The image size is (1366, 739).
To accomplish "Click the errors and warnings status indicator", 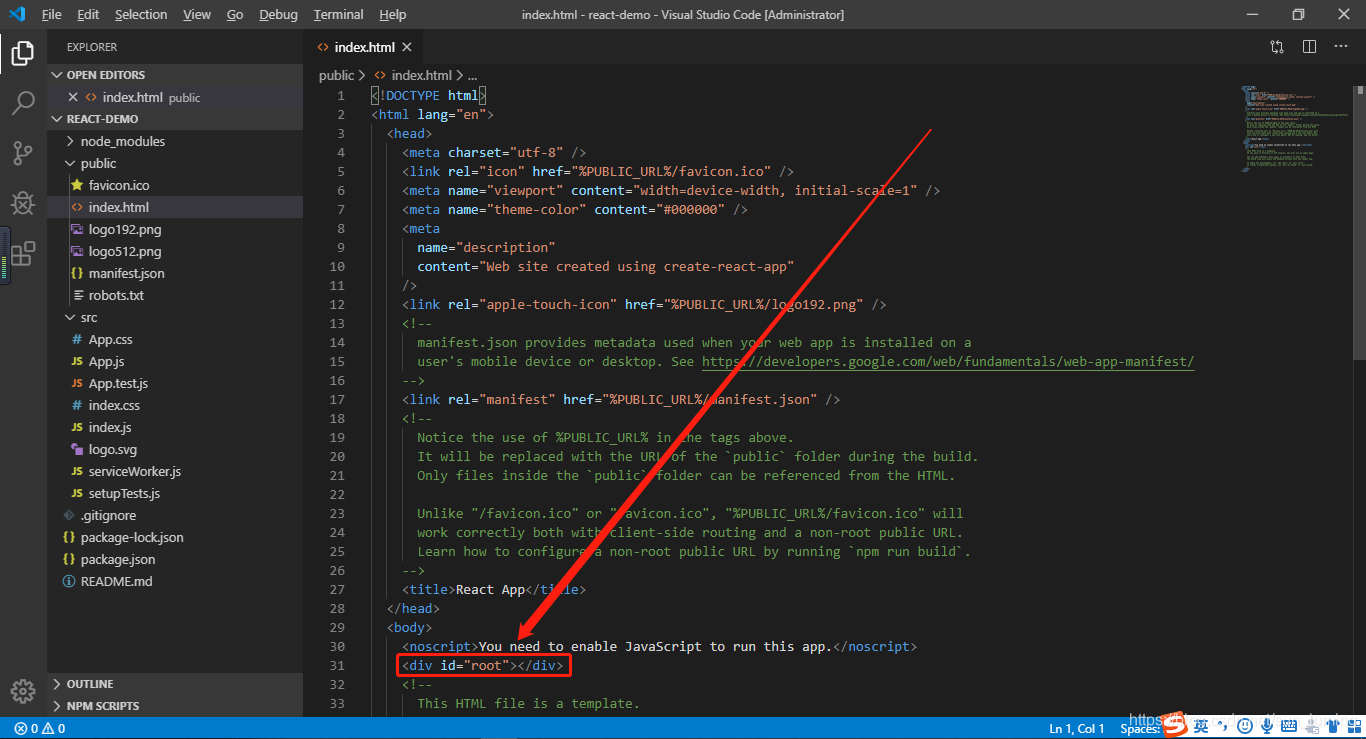I will coord(40,728).
